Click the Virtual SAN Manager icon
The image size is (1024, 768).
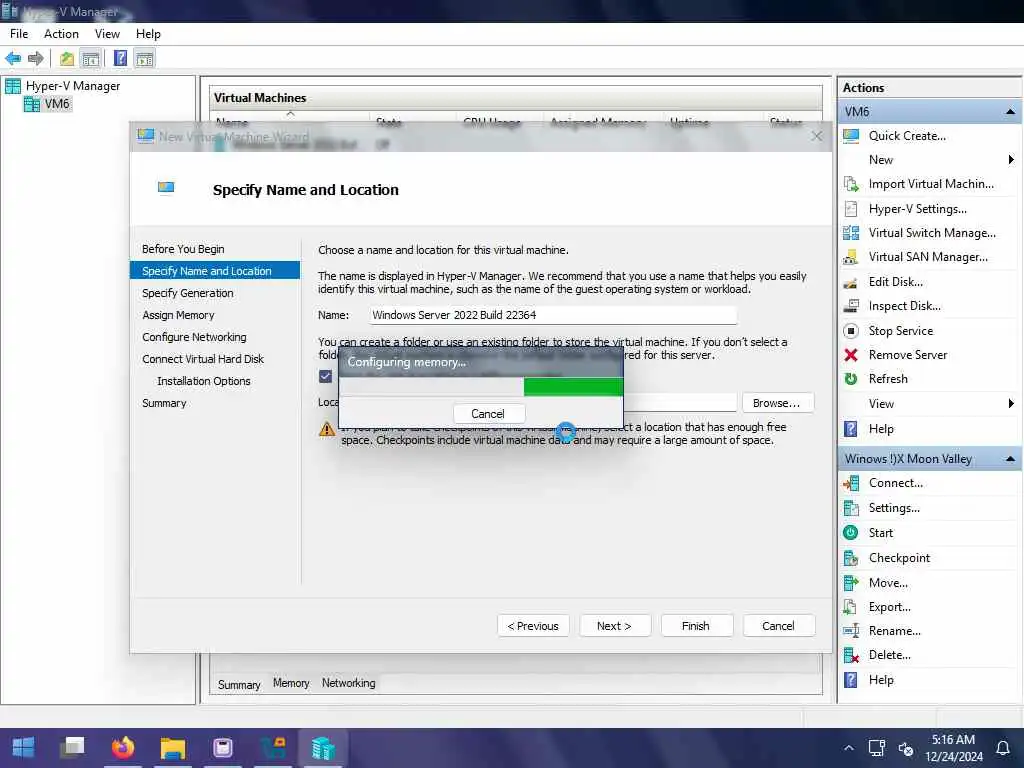coord(851,257)
